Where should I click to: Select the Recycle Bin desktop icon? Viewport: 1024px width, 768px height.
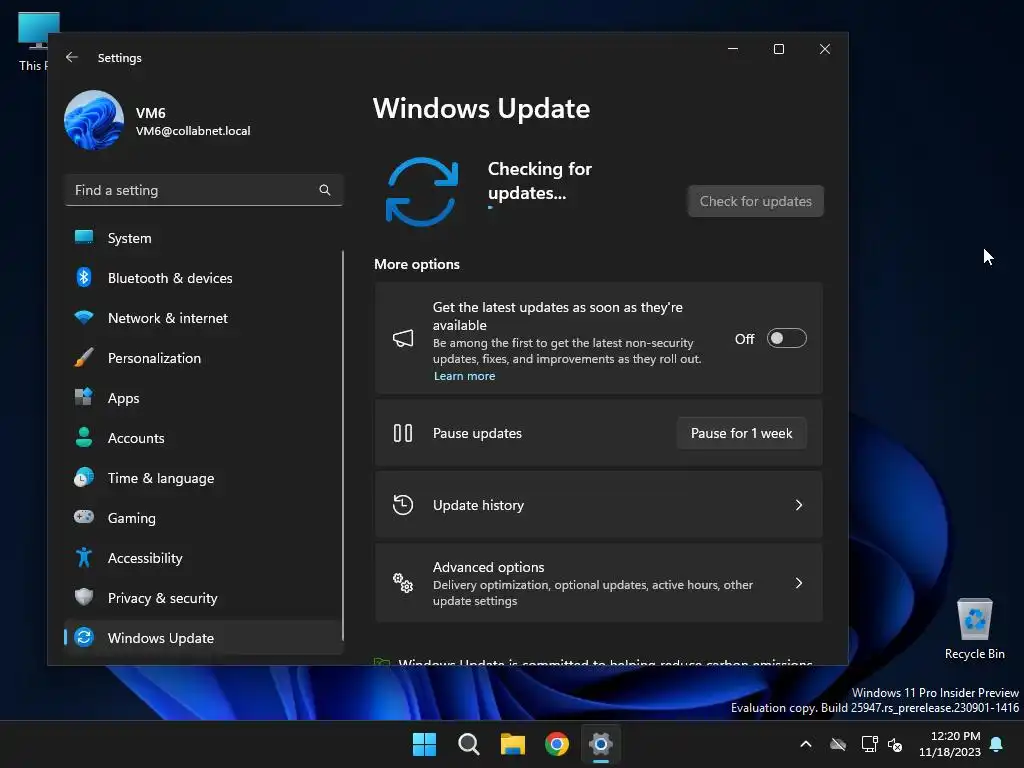[974, 629]
